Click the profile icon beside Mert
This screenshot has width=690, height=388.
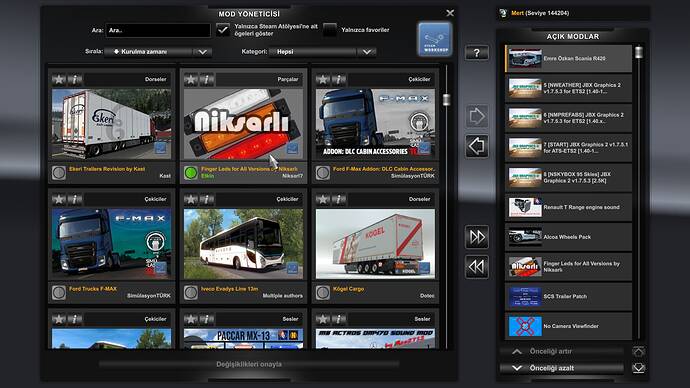[503, 13]
